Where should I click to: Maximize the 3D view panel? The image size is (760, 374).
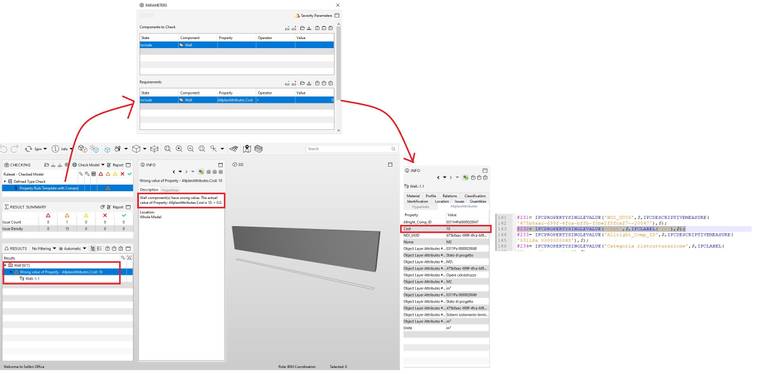point(390,165)
